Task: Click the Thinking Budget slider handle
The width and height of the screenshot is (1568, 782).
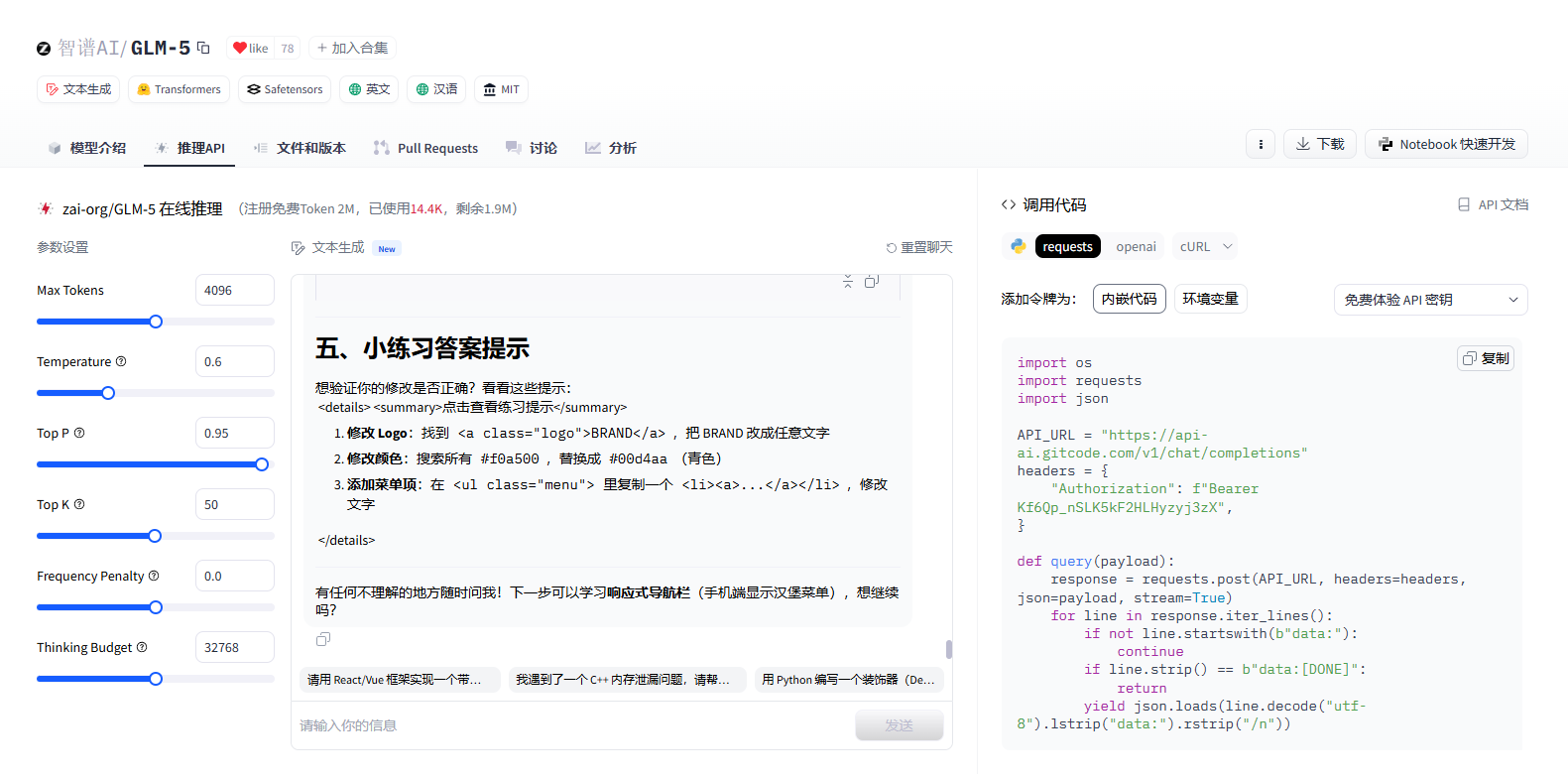Action: (156, 679)
